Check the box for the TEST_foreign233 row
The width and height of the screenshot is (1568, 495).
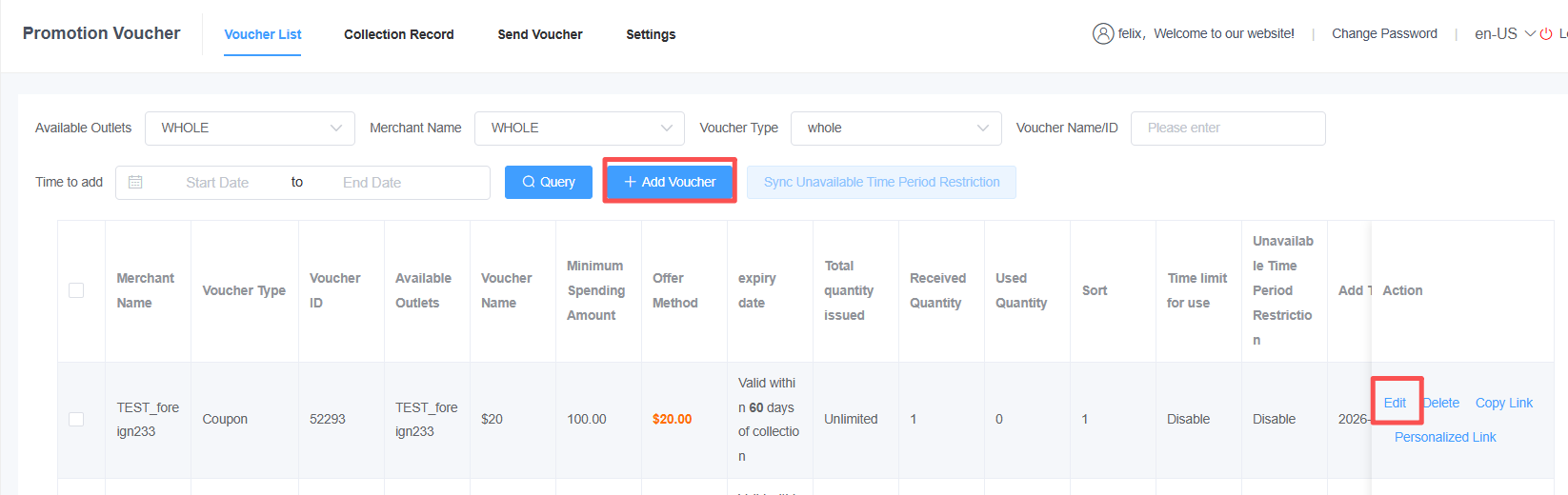point(76,419)
